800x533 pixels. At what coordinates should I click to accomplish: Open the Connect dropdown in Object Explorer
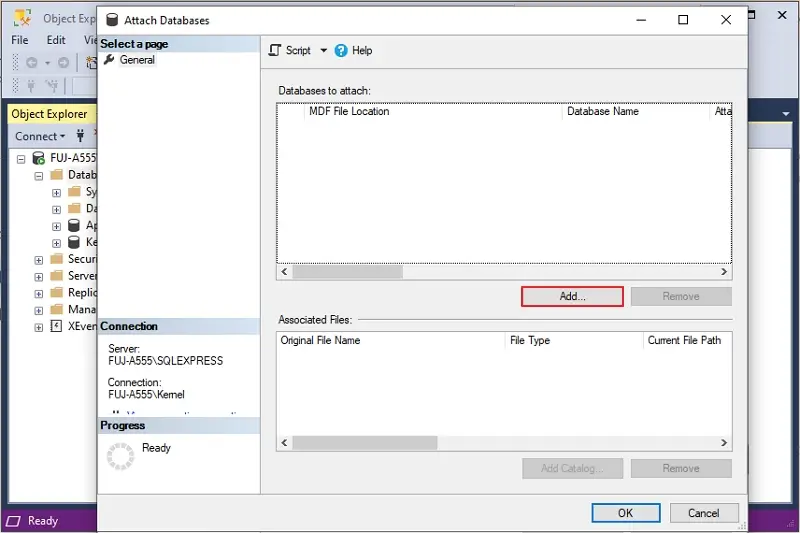pyautogui.click(x=40, y=136)
